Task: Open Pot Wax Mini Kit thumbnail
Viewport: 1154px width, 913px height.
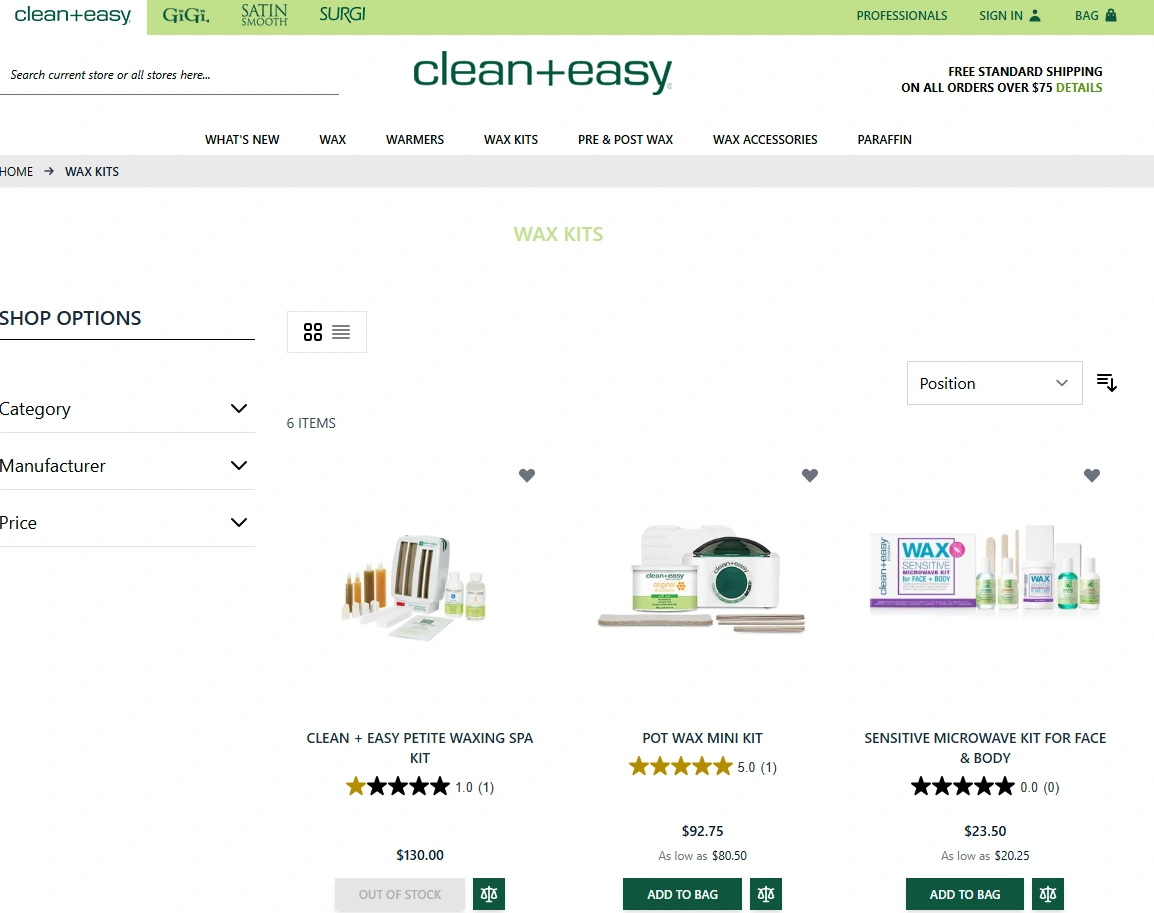Action: click(x=702, y=578)
